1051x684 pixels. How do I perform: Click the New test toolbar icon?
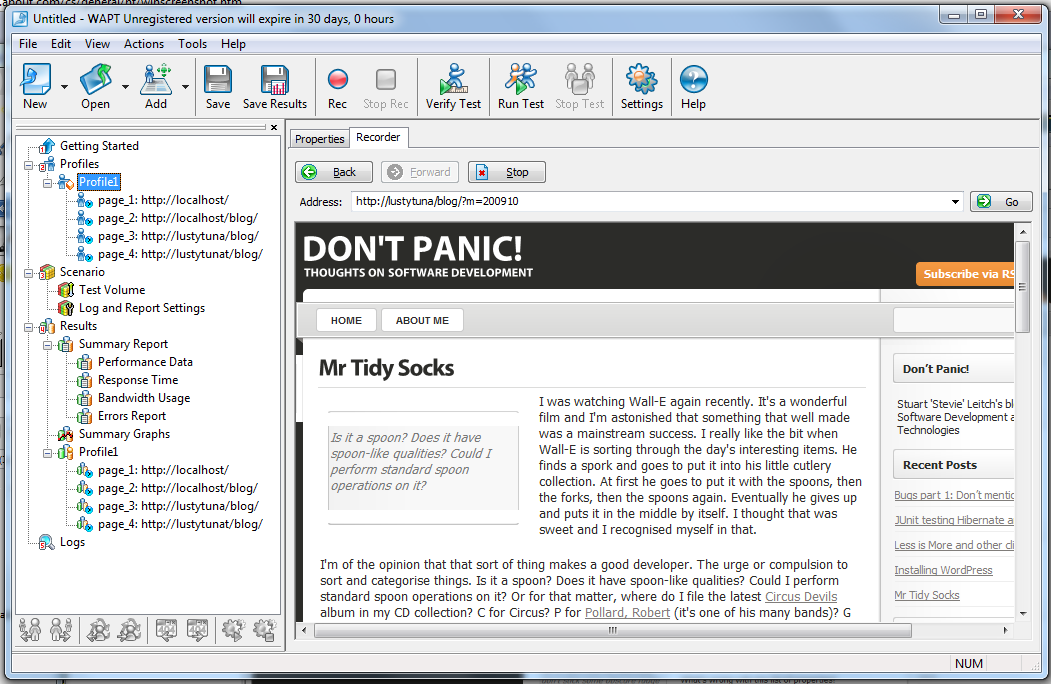click(36, 79)
